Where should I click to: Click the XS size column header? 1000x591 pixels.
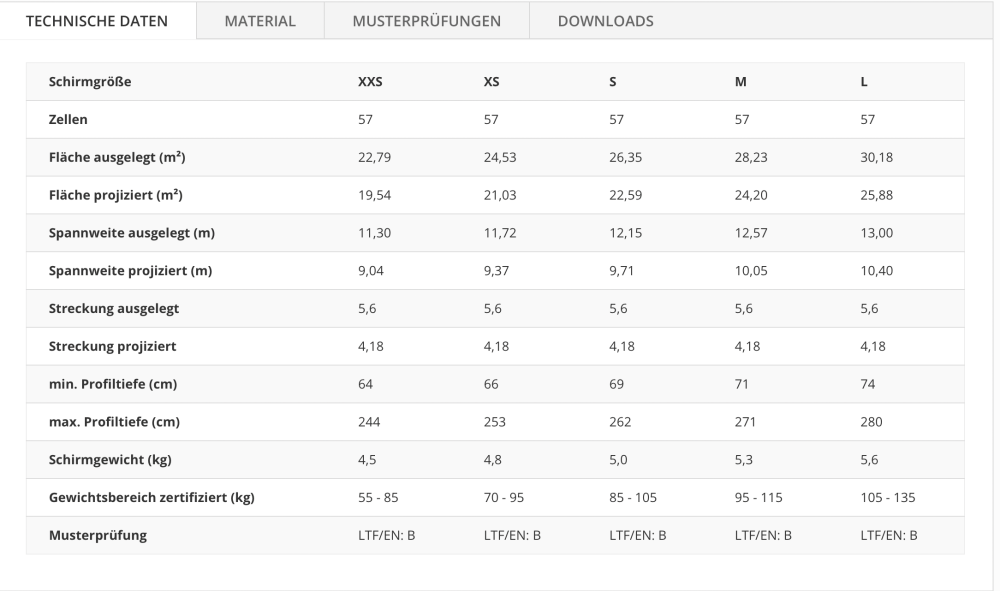tap(491, 82)
